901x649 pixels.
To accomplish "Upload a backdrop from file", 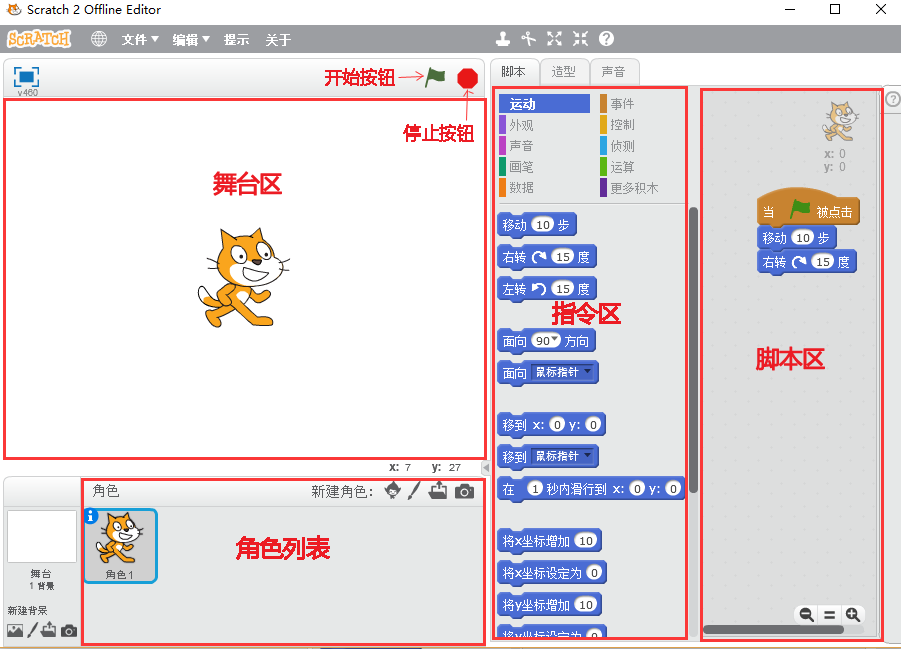I will [x=49, y=630].
